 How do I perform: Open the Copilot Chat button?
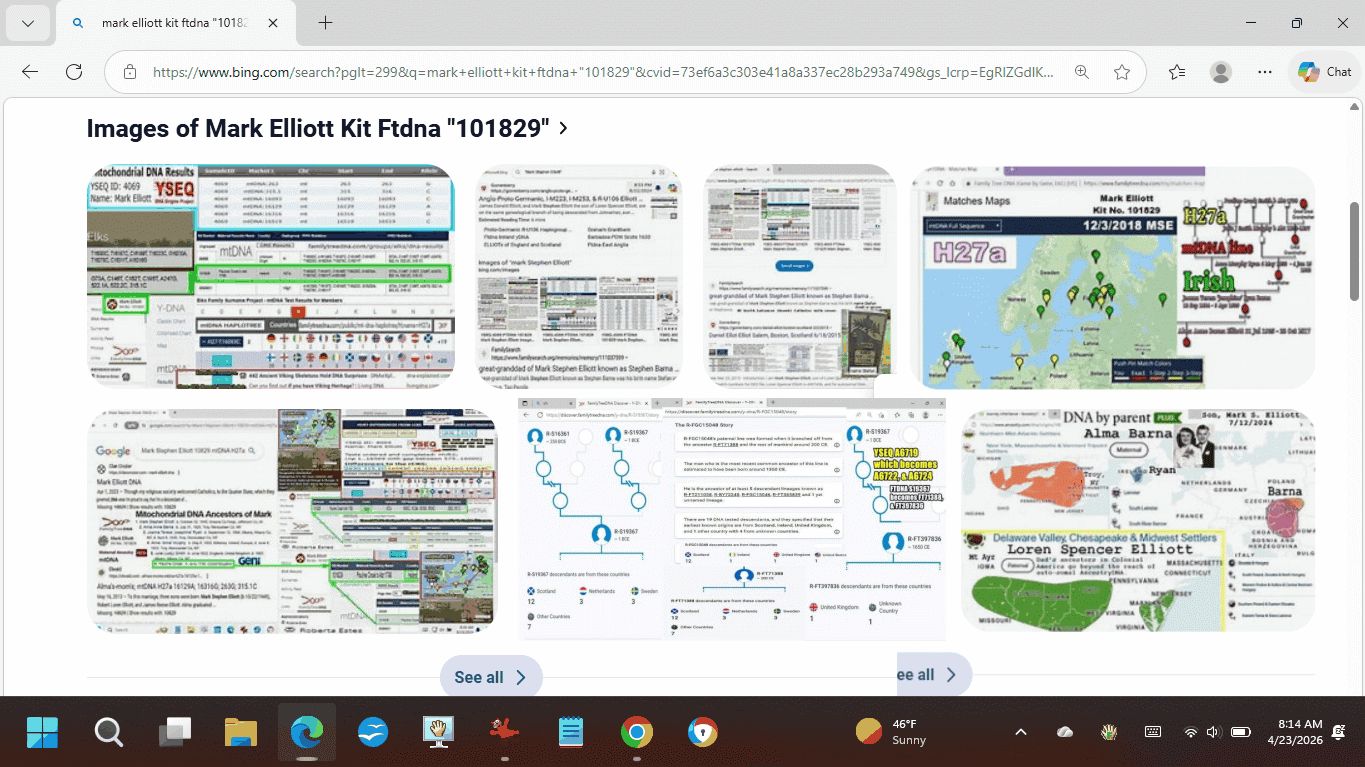(1325, 72)
